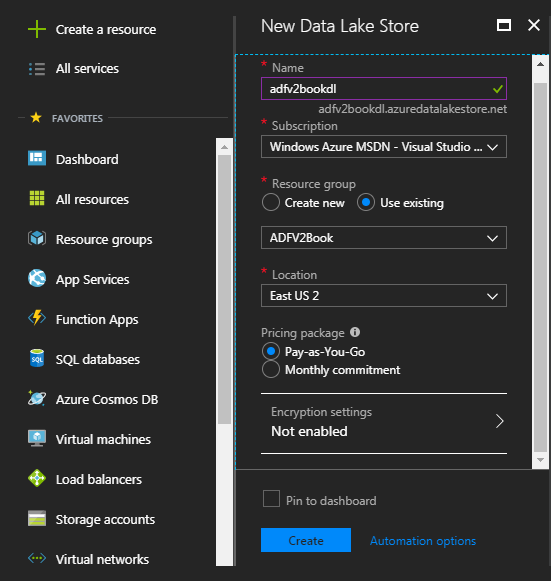Open the SQL databases icon
Viewport: 551px width, 581px height.
37,358
